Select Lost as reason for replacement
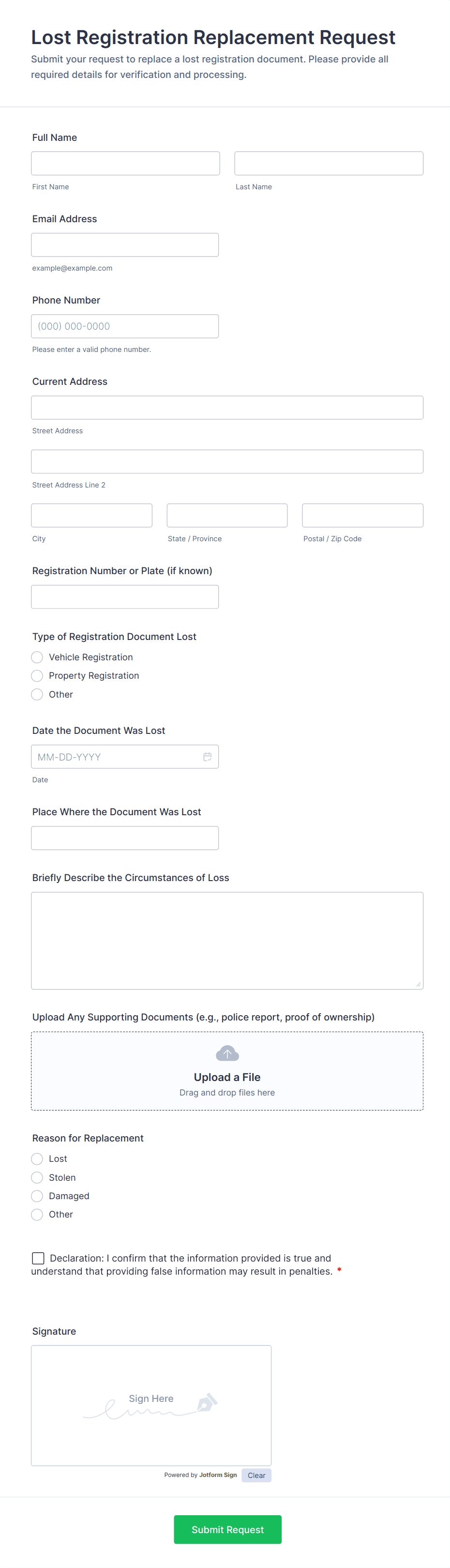 [37, 1159]
